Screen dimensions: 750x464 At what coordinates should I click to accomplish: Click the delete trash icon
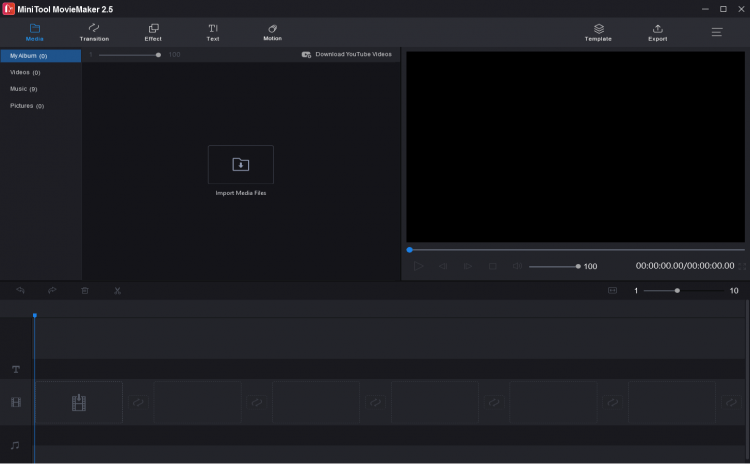click(x=85, y=291)
